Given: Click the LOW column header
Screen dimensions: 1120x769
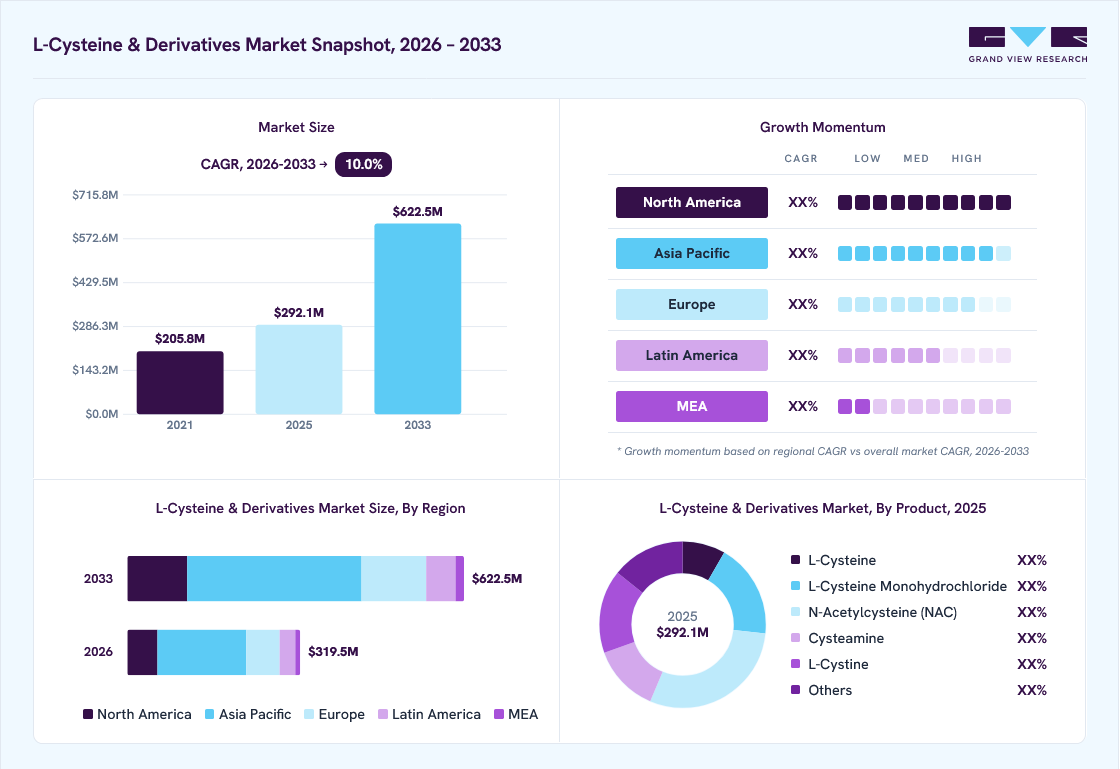Looking at the screenshot, I should [x=867, y=159].
